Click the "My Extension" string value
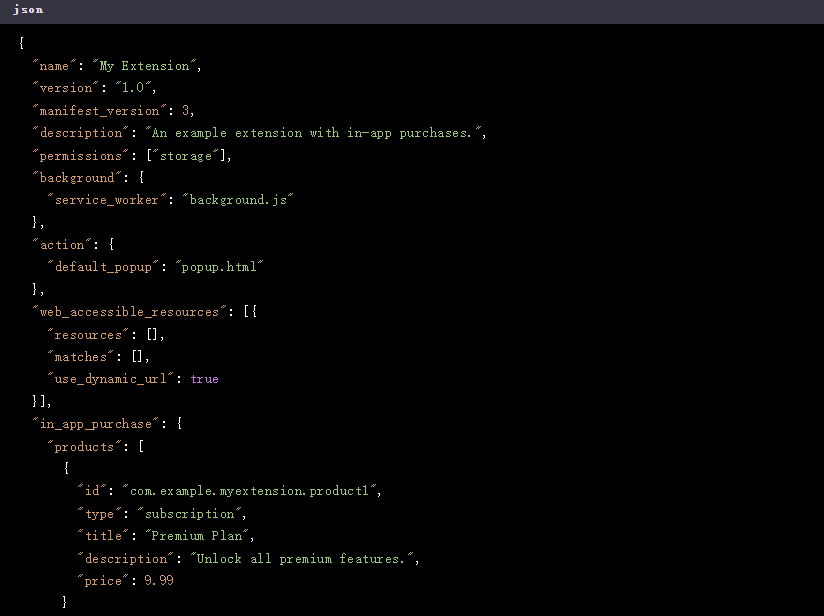 click(145, 66)
